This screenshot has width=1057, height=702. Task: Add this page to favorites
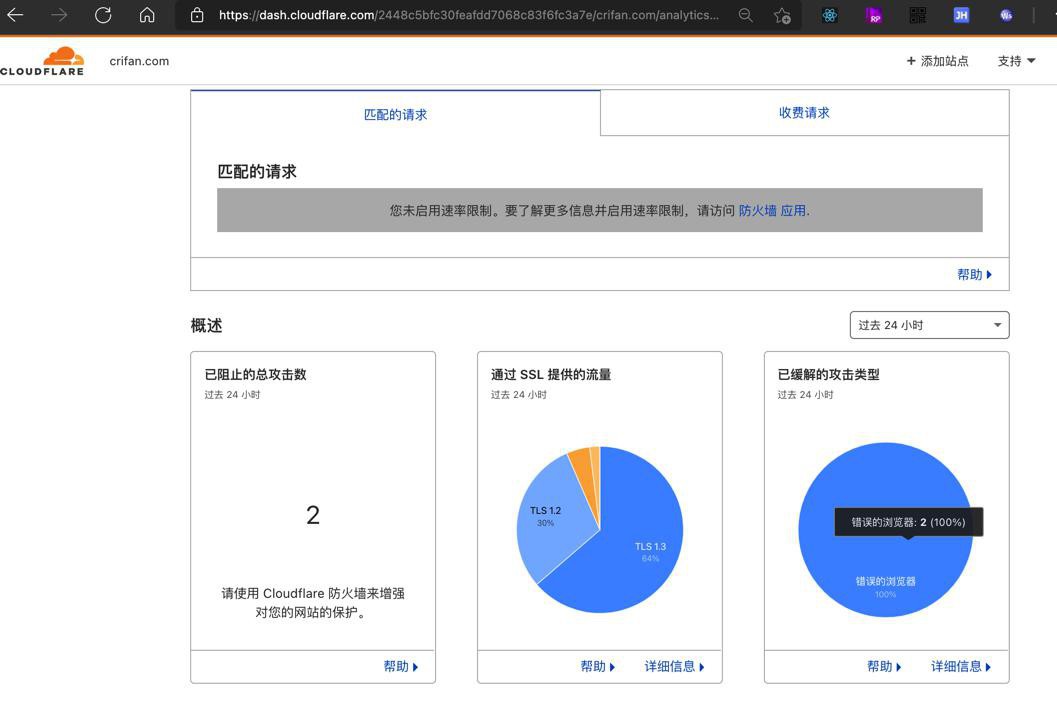pyautogui.click(x=782, y=15)
